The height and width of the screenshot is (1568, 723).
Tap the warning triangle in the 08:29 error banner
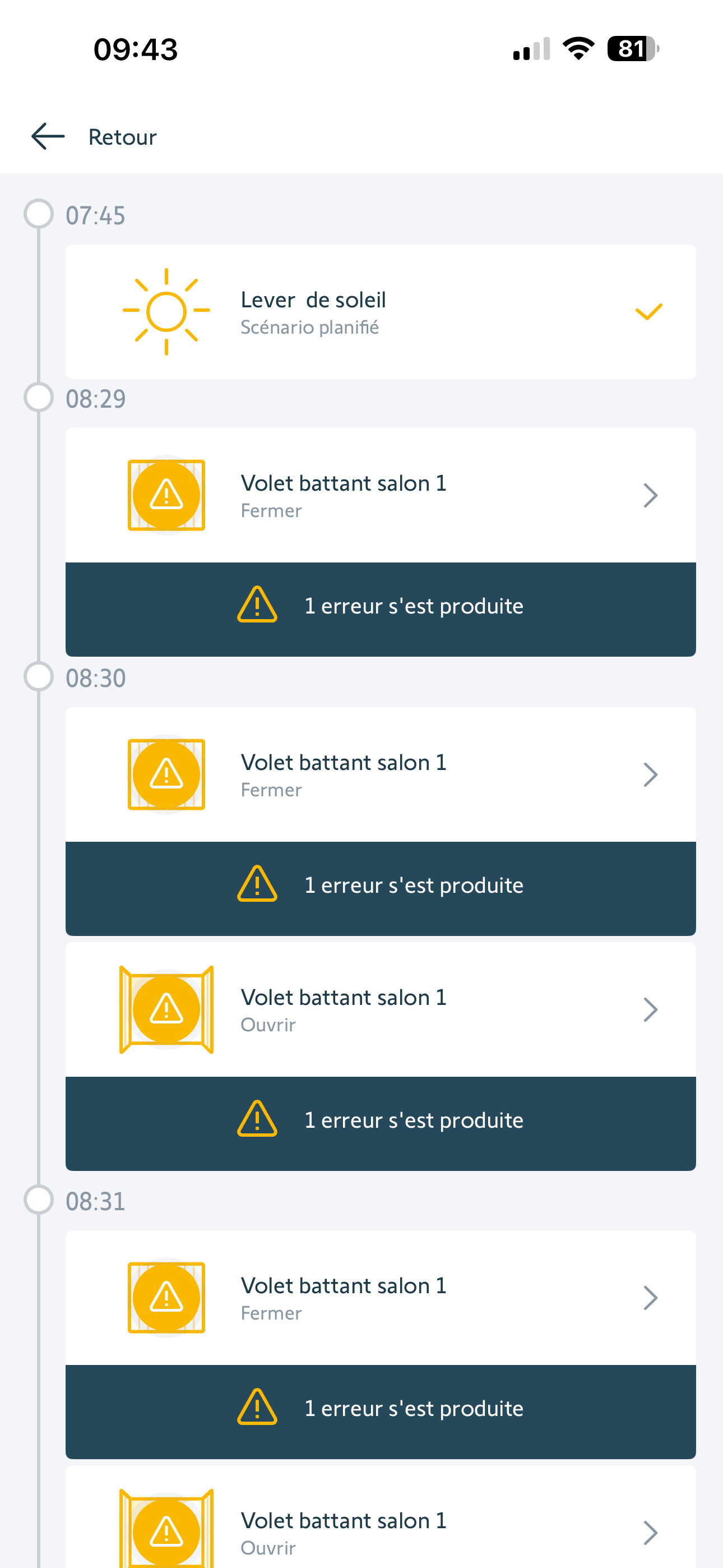point(257,605)
